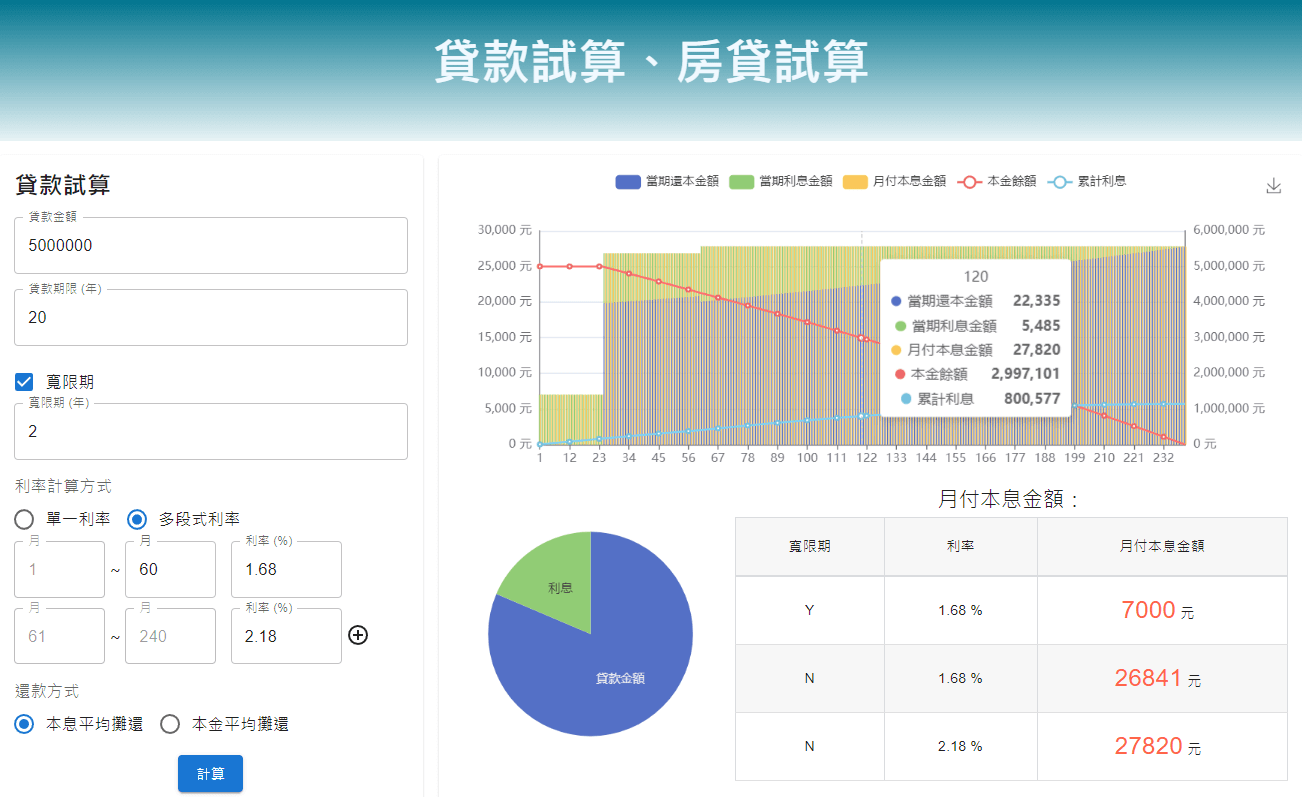Choose 本金平均攤還 repayment method
The width and height of the screenshot is (1302, 797).
pyautogui.click(x=170, y=724)
